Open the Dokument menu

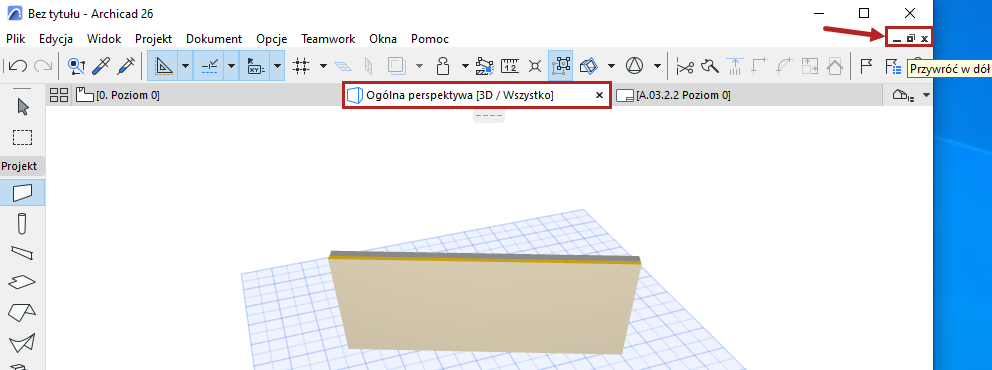tap(214, 39)
